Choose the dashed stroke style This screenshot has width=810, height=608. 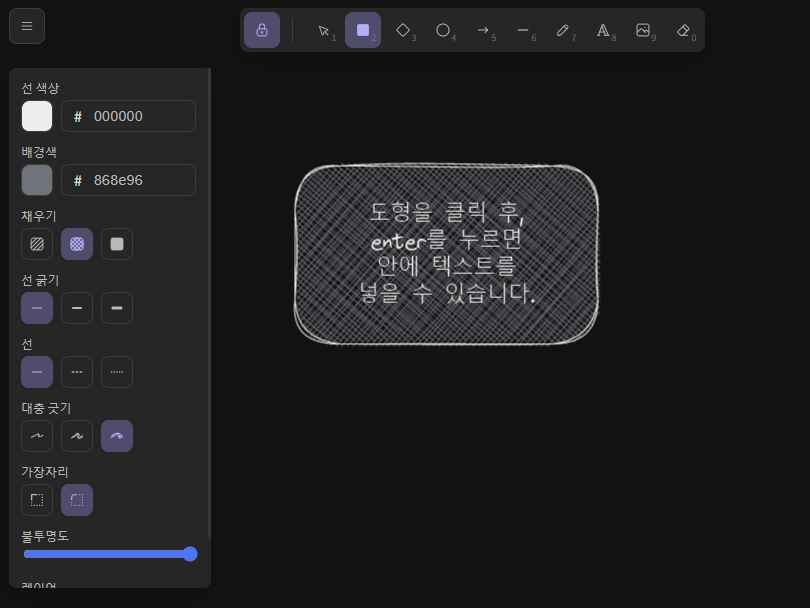pyautogui.click(x=77, y=371)
